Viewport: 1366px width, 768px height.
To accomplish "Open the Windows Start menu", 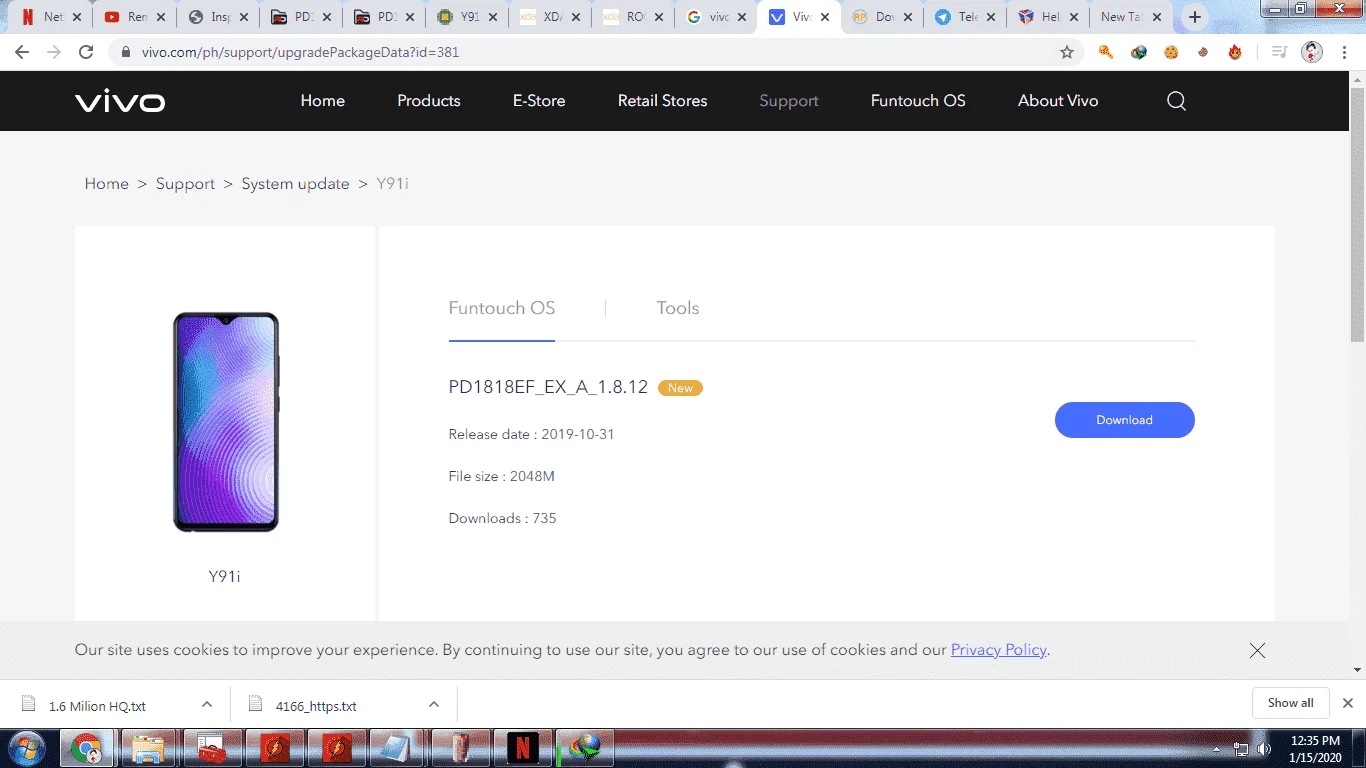I will (x=27, y=747).
